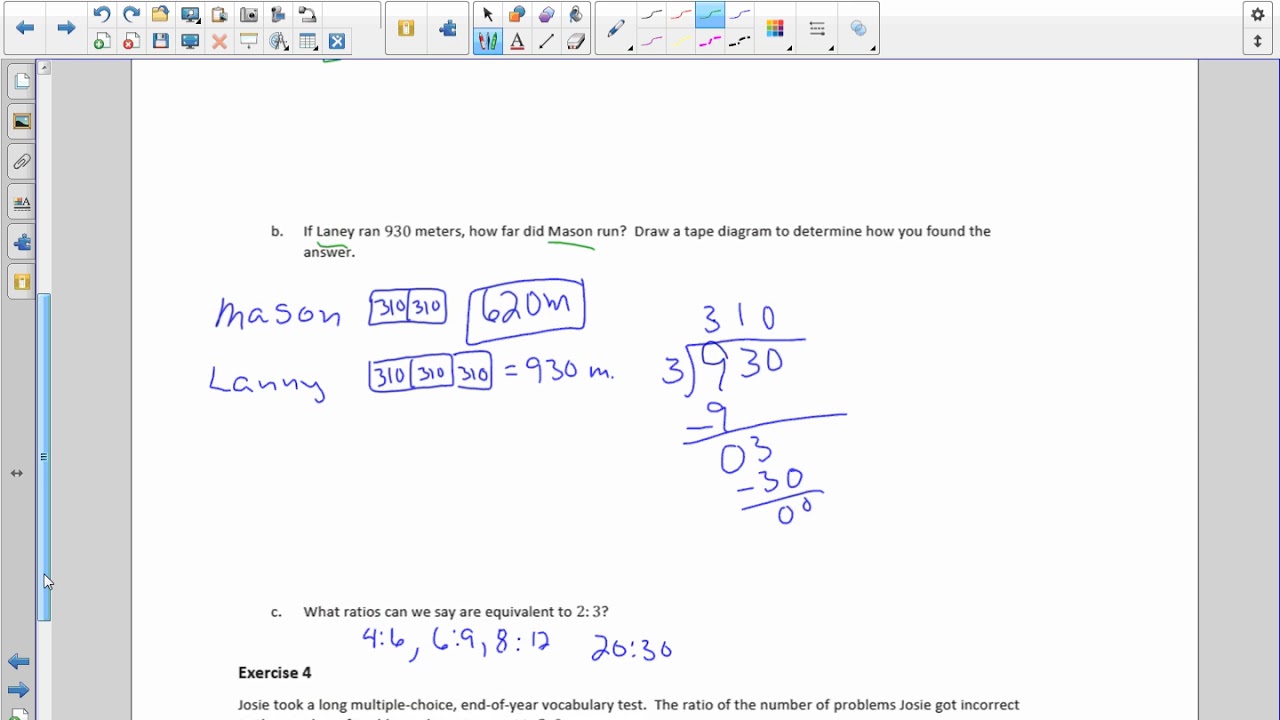Move toolbar with up-down arrow button
Screen dimensions: 1280x720
[1258, 41]
